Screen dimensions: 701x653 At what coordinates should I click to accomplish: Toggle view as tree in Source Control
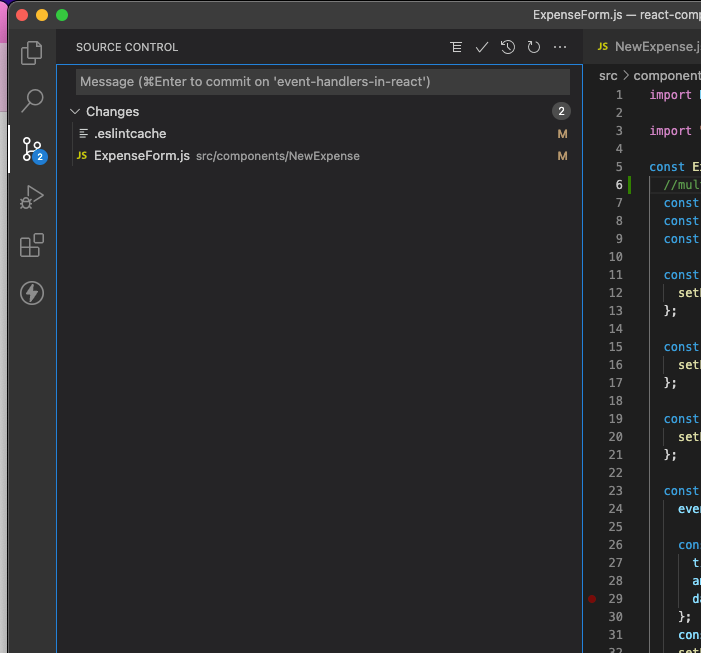click(456, 47)
